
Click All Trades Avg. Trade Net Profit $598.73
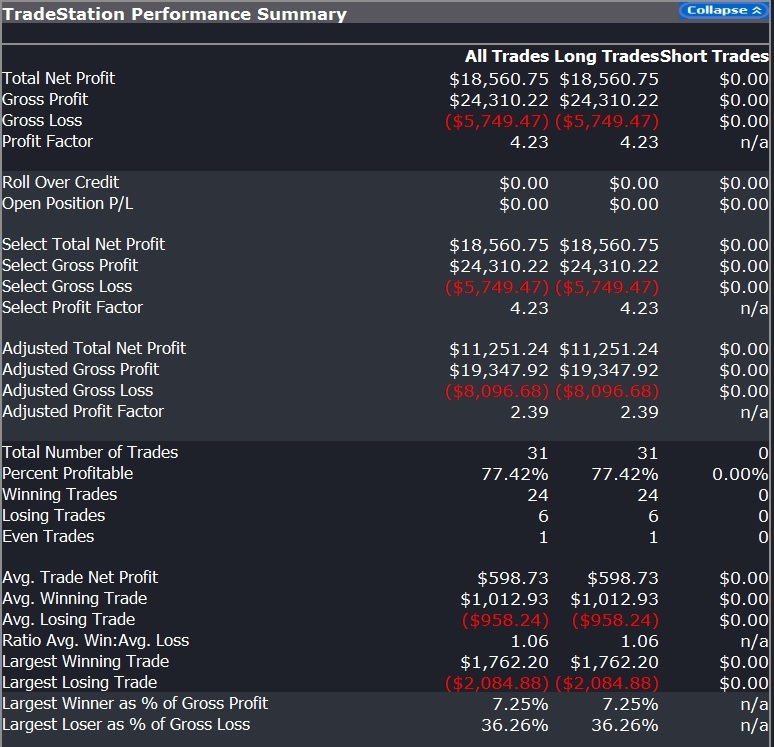(x=513, y=578)
